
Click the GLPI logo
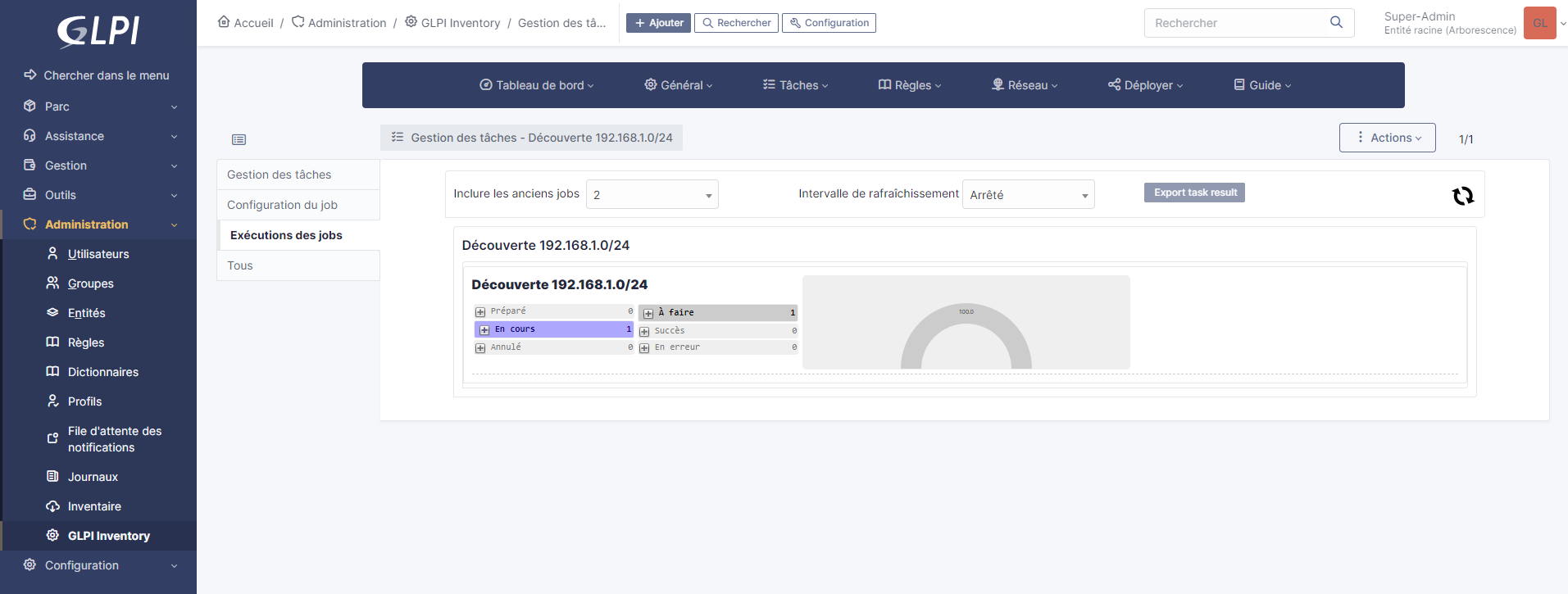(98, 32)
